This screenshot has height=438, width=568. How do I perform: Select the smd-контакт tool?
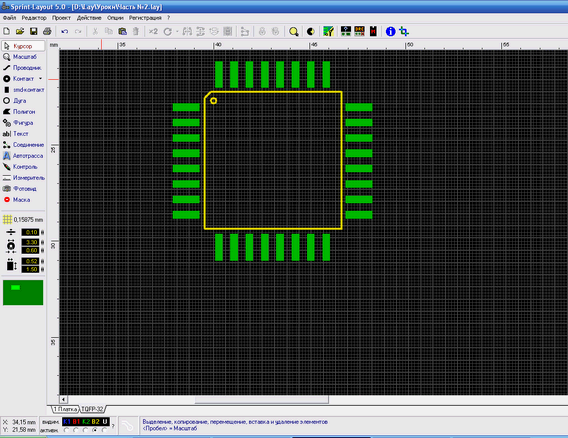click(23, 89)
